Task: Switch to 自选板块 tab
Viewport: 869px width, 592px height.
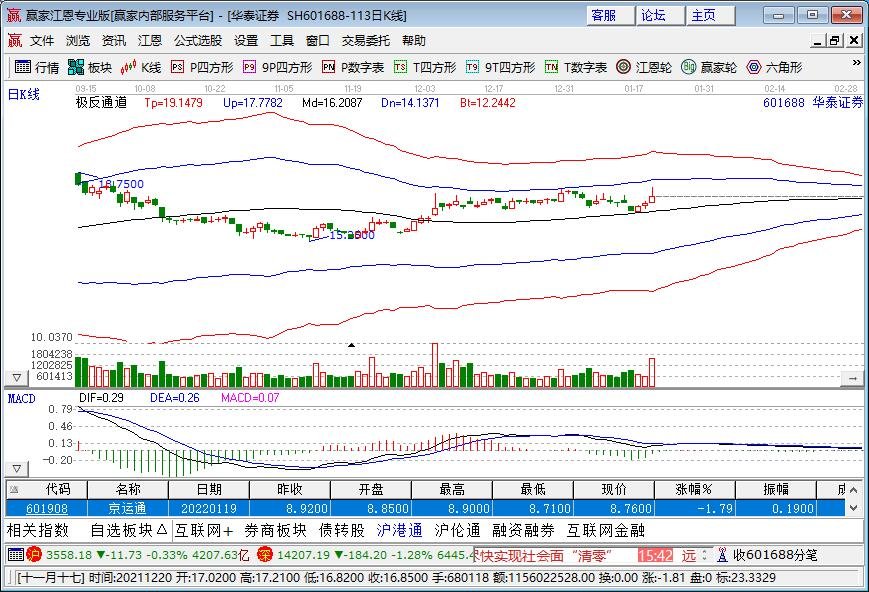Action: (129, 530)
